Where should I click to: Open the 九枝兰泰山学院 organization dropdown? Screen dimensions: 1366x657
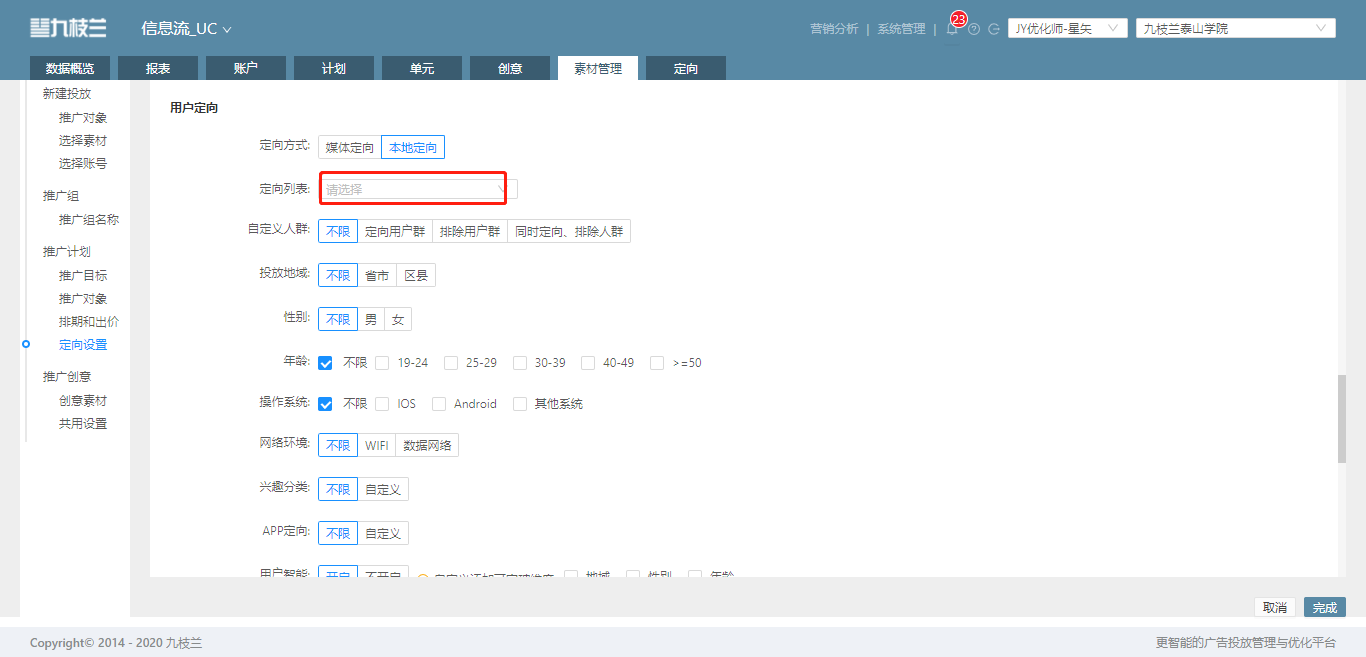click(1236, 28)
